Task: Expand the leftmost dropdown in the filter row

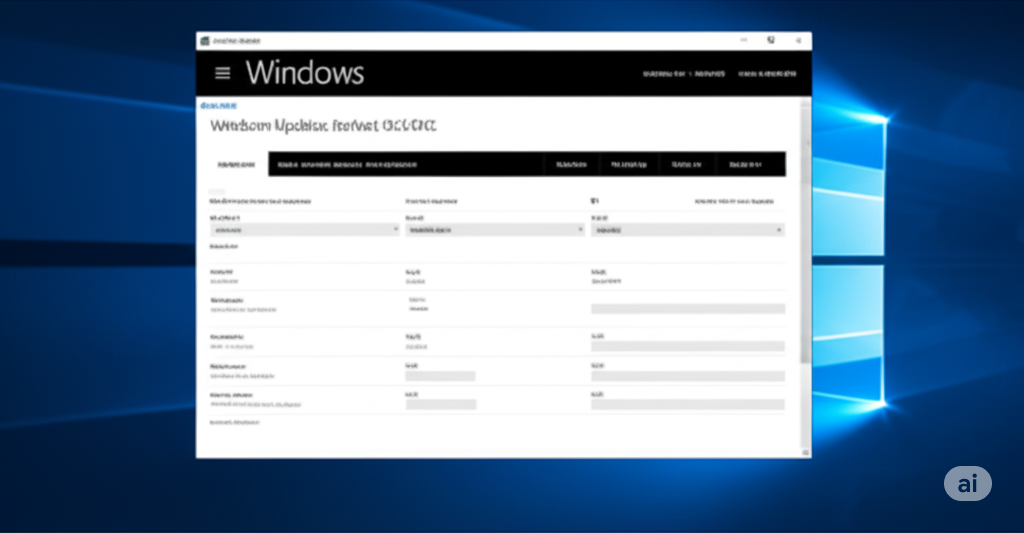Action: tap(304, 230)
